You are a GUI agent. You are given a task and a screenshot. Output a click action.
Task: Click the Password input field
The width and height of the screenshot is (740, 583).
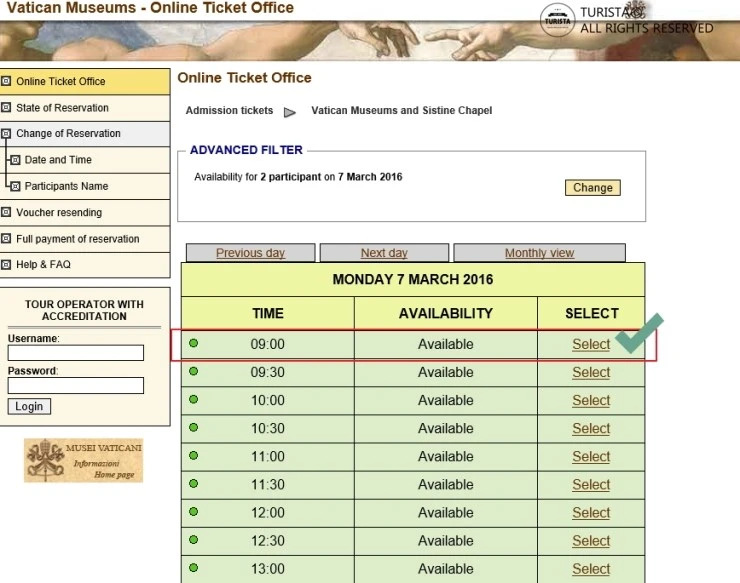(x=76, y=385)
